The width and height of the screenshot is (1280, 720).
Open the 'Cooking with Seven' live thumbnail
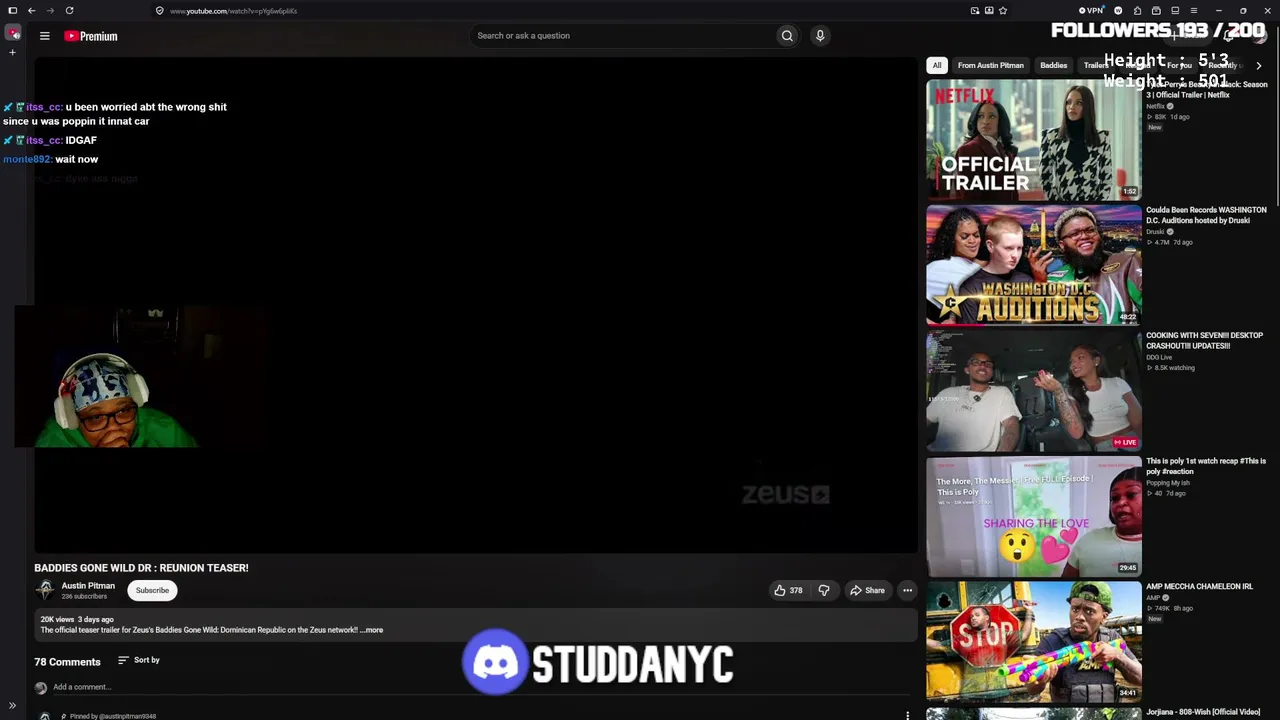pyautogui.click(x=1034, y=391)
